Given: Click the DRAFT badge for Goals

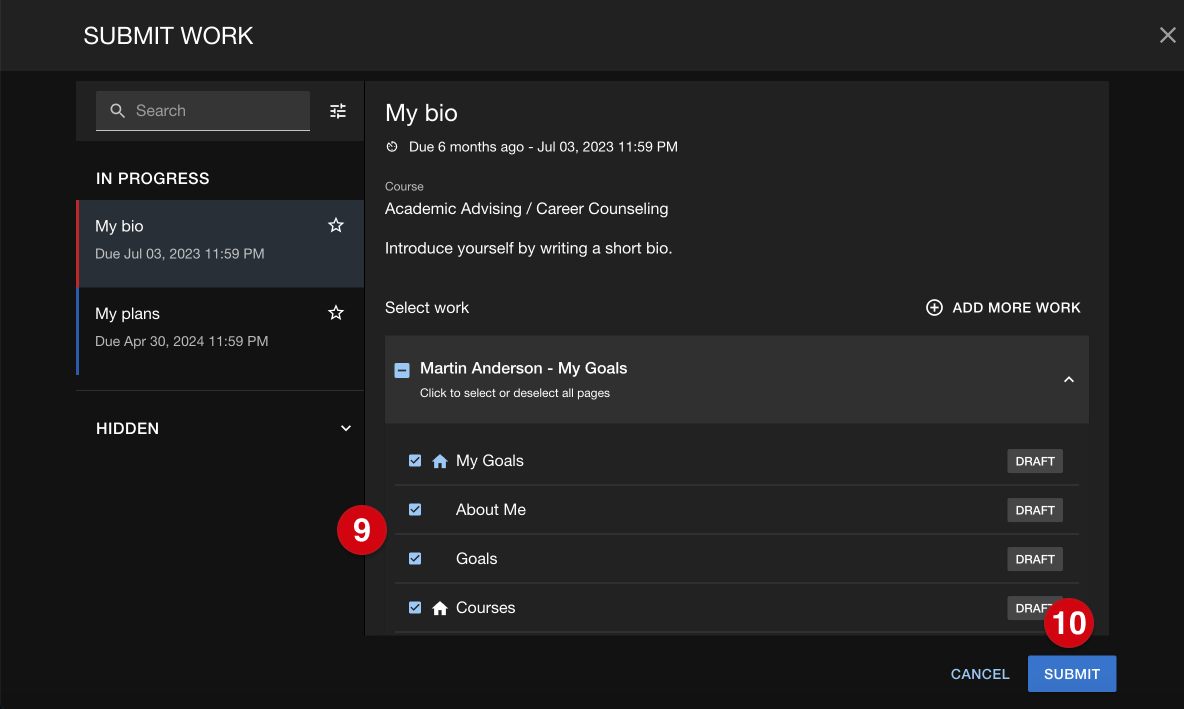Looking at the screenshot, I should [x=1034, y=559].
